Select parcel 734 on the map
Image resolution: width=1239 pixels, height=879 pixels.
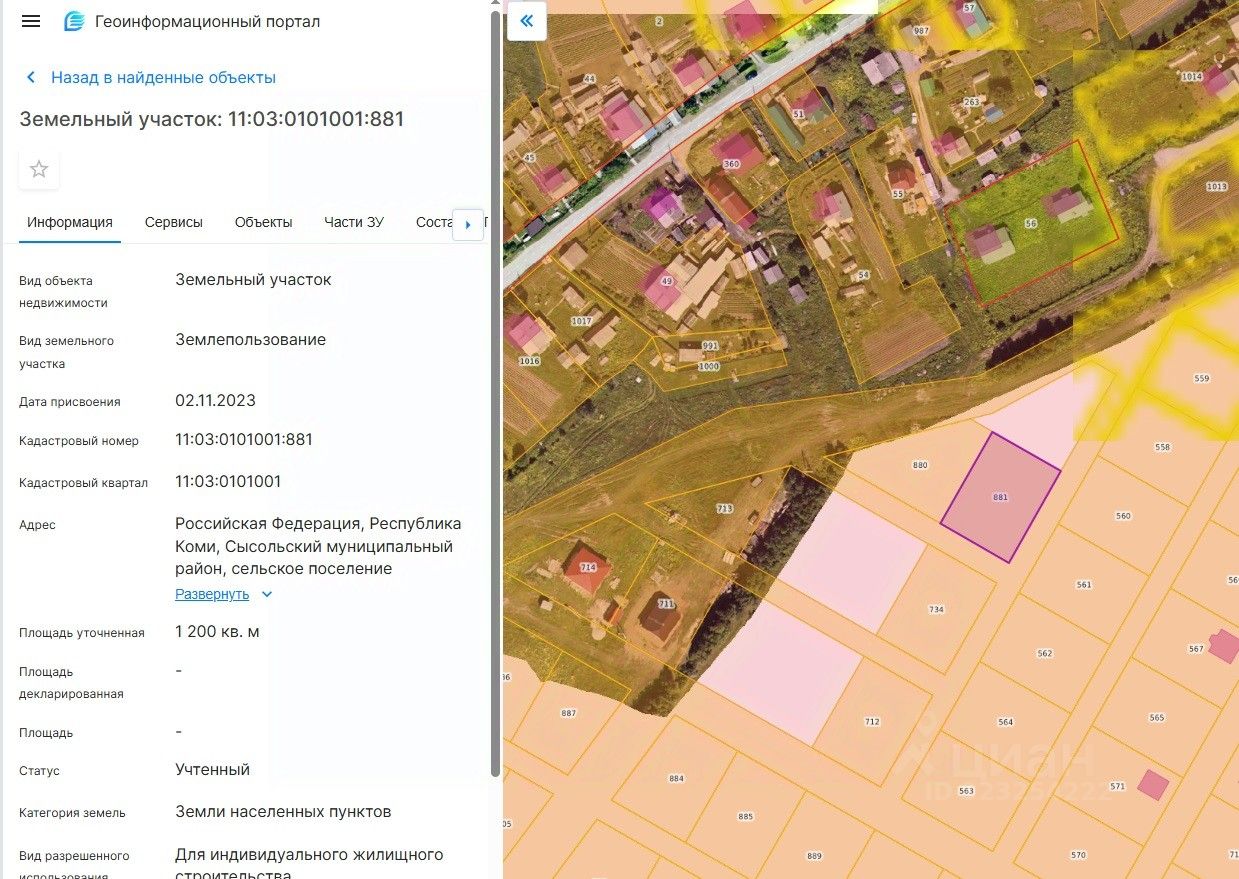tap(936, 609)
